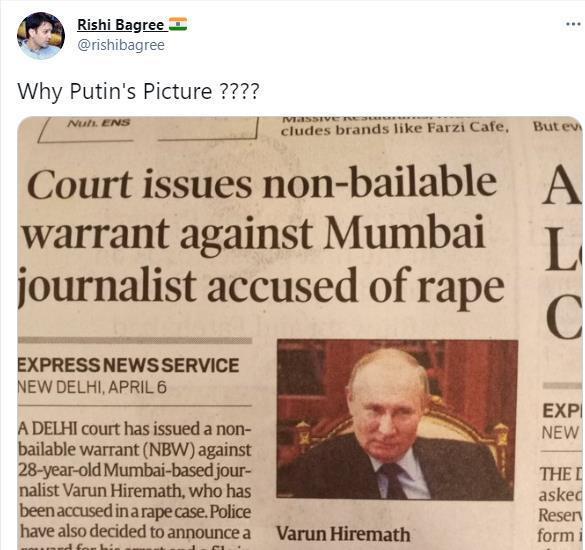The height and width of the screenshot is (550, 585).
Task: Click the cut-off 'THE D' column text
Action: pos(560,474)
